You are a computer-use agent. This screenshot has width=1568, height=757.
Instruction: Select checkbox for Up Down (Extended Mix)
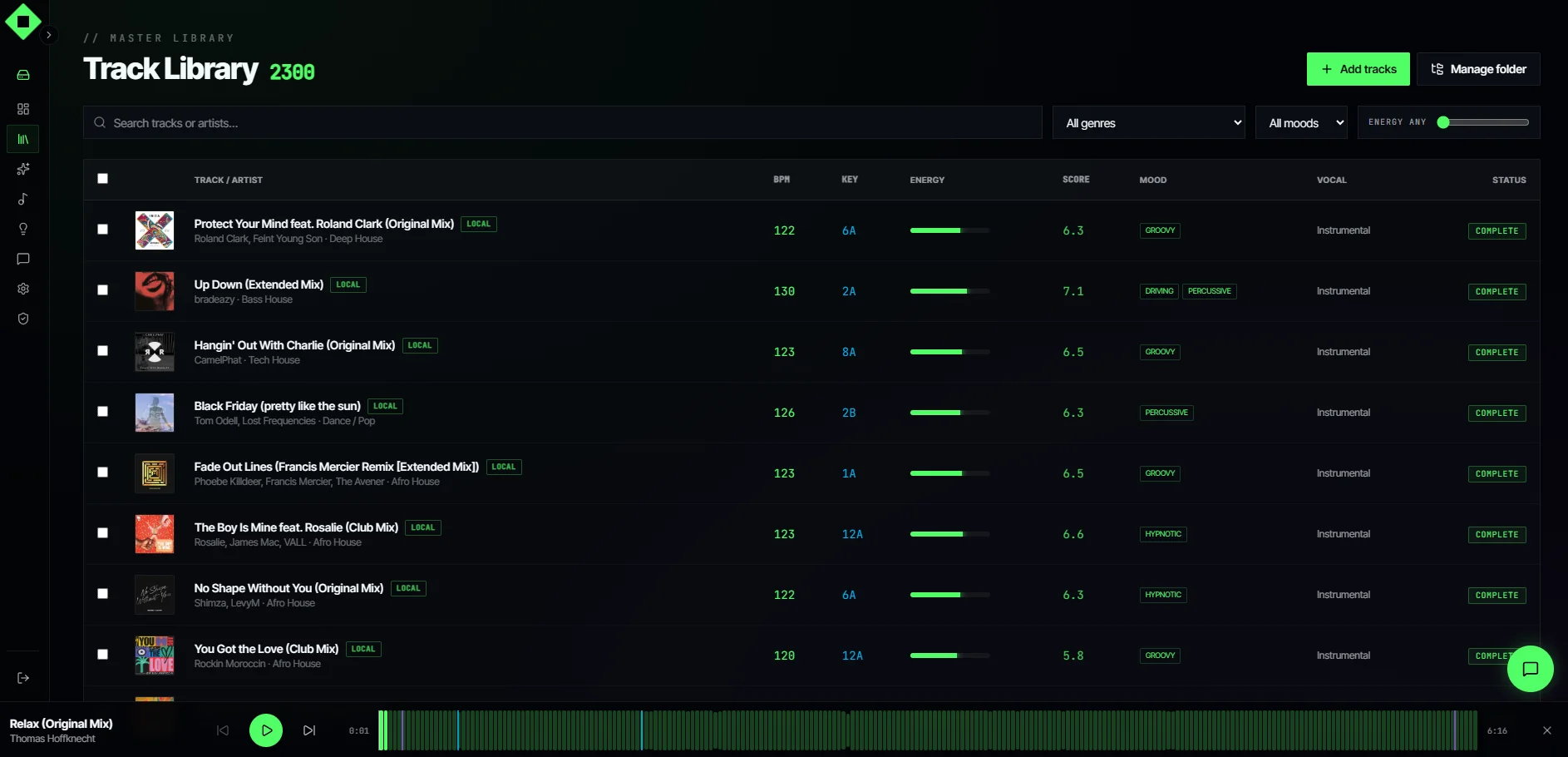pyautogui.click(x=102, y=289)
